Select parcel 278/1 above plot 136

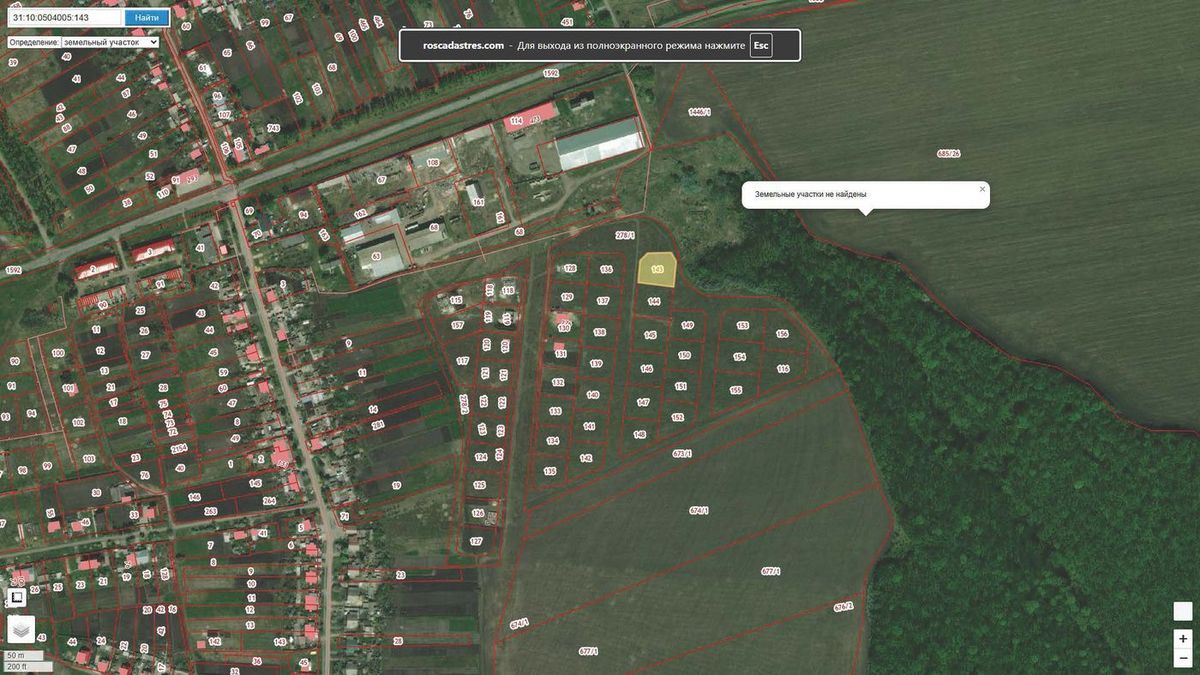625,236
